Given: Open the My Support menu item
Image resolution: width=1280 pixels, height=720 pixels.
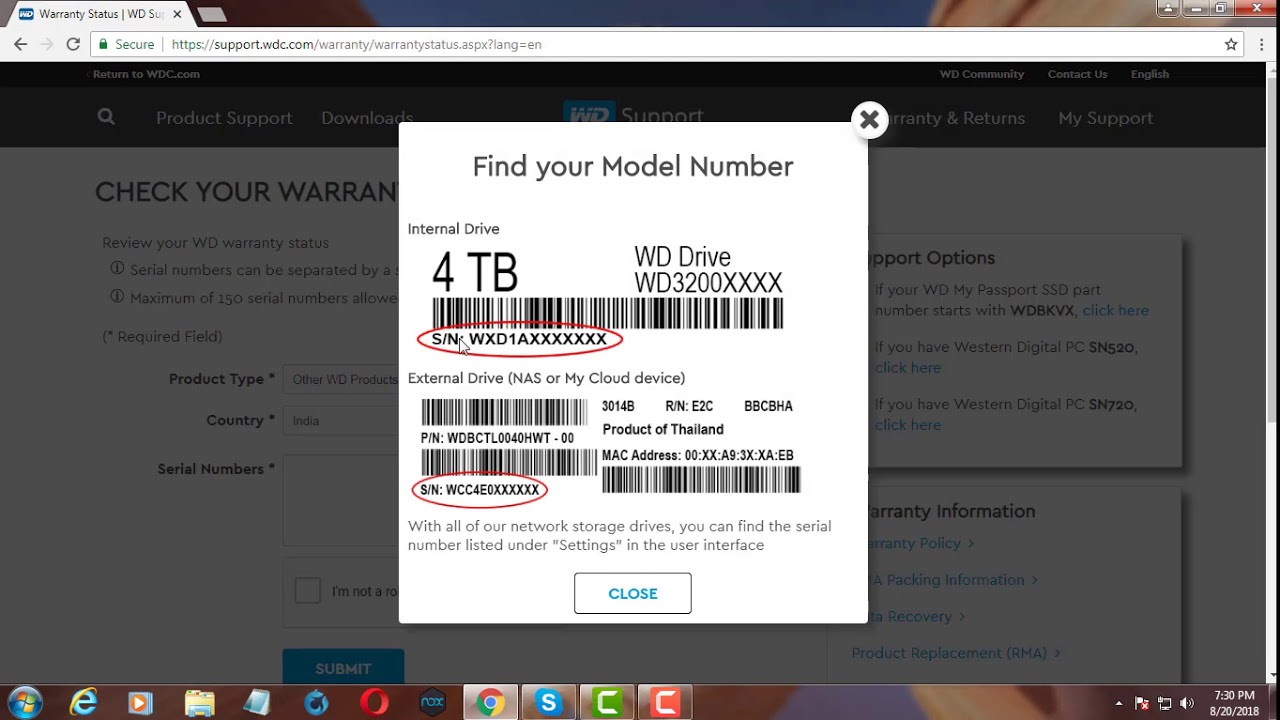Looking at the screenshot, I should [x=1105, y=118].
